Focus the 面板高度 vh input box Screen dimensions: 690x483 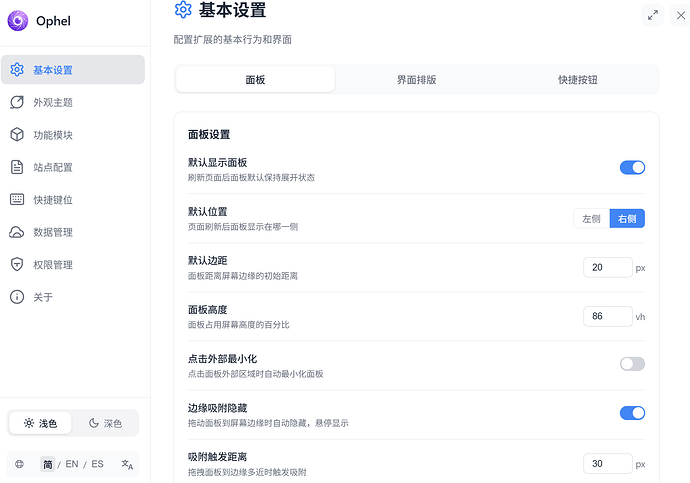point(607,316)
